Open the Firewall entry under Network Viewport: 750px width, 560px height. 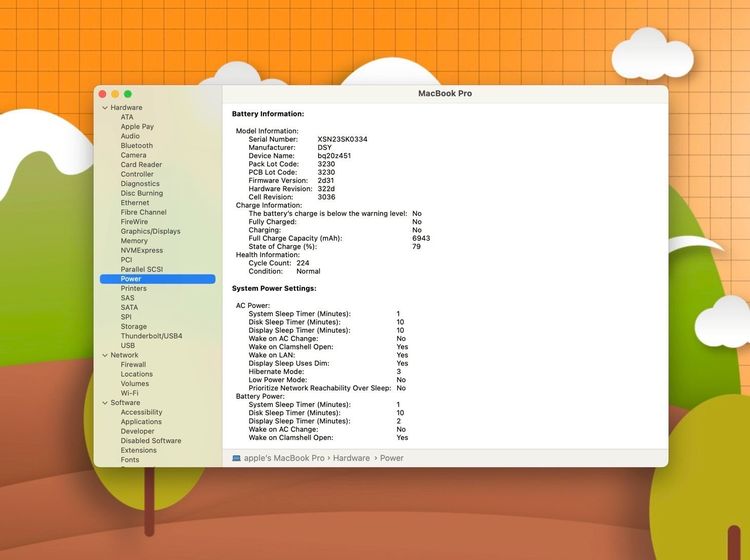pos(133,365)
